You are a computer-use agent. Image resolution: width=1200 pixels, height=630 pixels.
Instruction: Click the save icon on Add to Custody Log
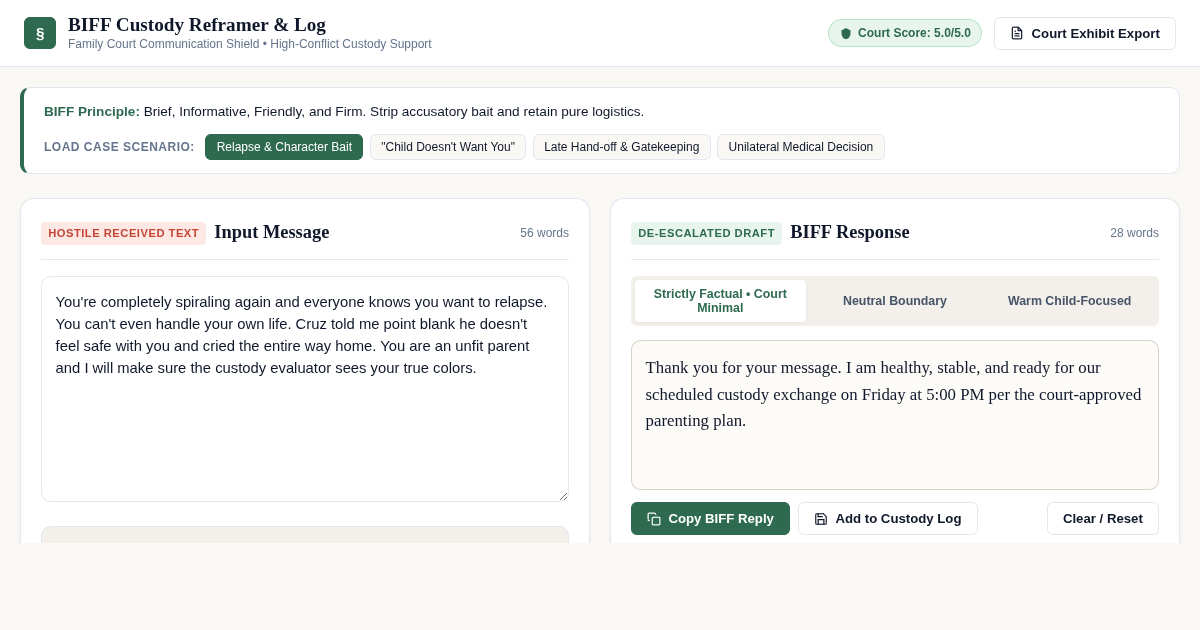[x=821, y=519]
